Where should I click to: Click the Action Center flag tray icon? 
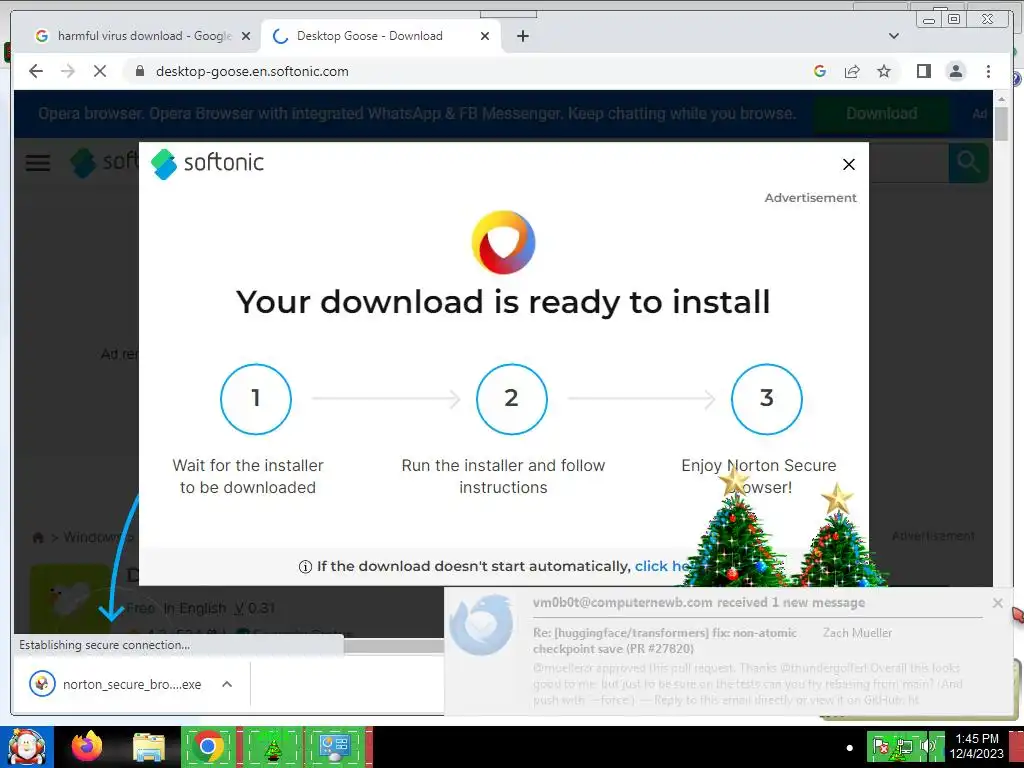(881, 746)
